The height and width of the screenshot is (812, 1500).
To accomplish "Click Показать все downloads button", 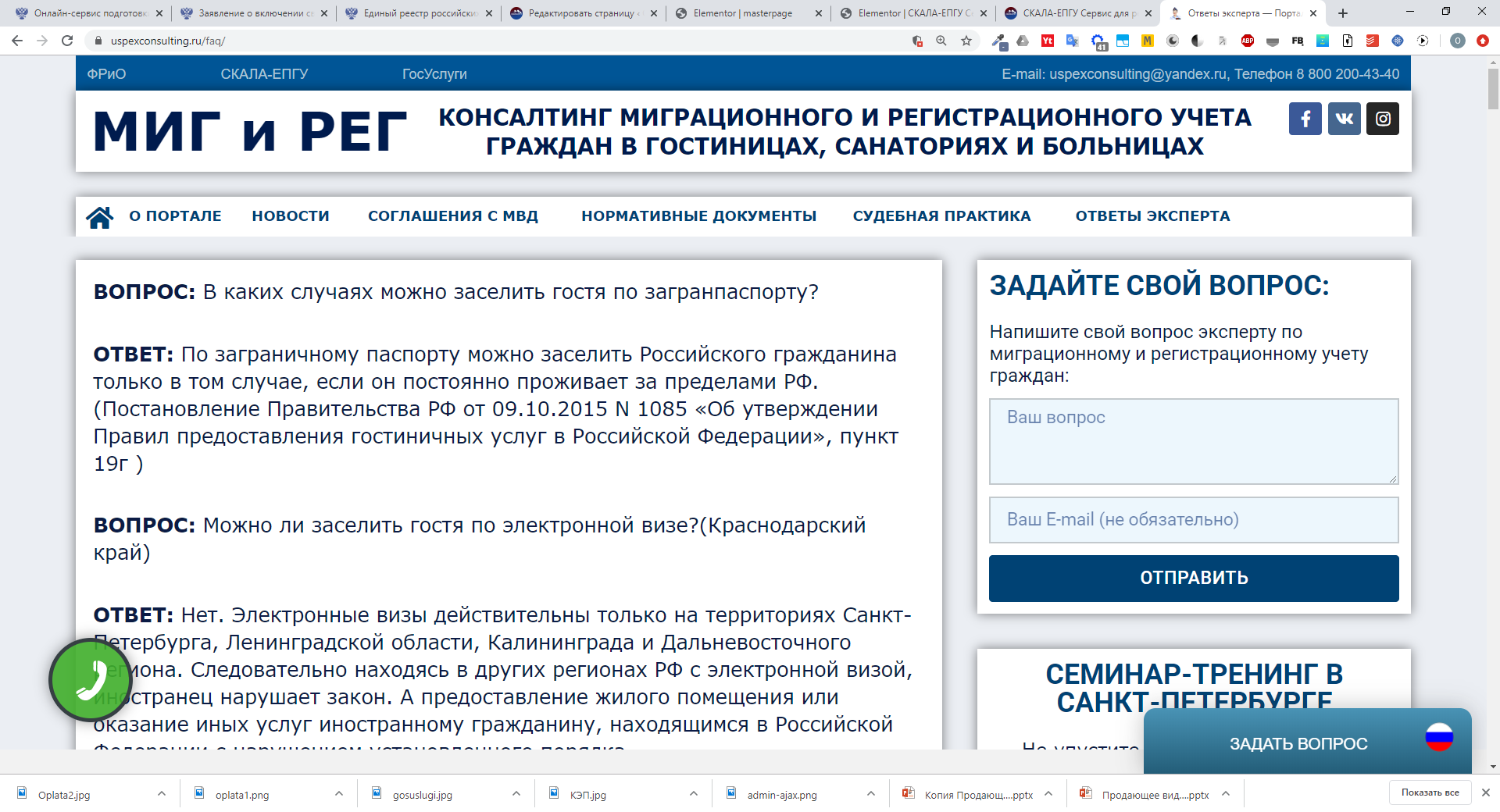I will click(1430, 792).
